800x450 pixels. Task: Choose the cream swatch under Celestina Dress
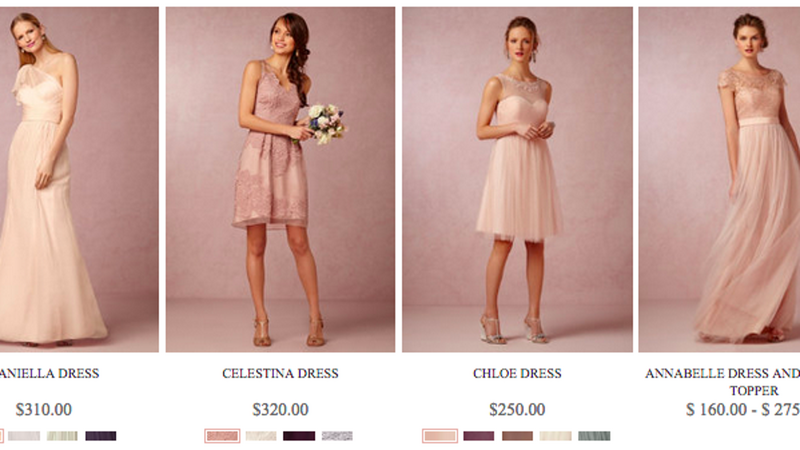click(x=261, y=436)
